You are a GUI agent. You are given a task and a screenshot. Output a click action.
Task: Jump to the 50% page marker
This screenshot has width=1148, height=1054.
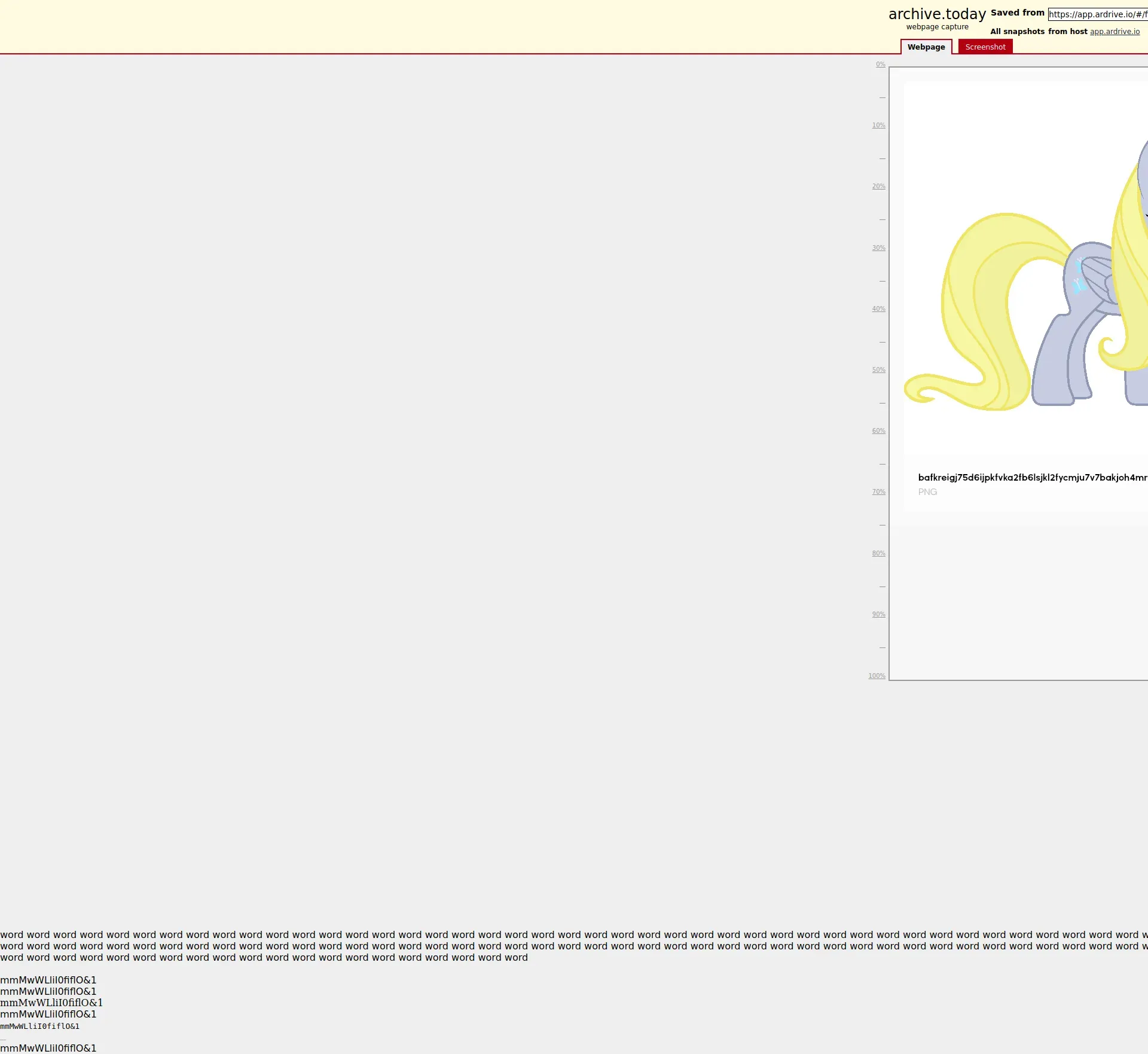(878, 370)
